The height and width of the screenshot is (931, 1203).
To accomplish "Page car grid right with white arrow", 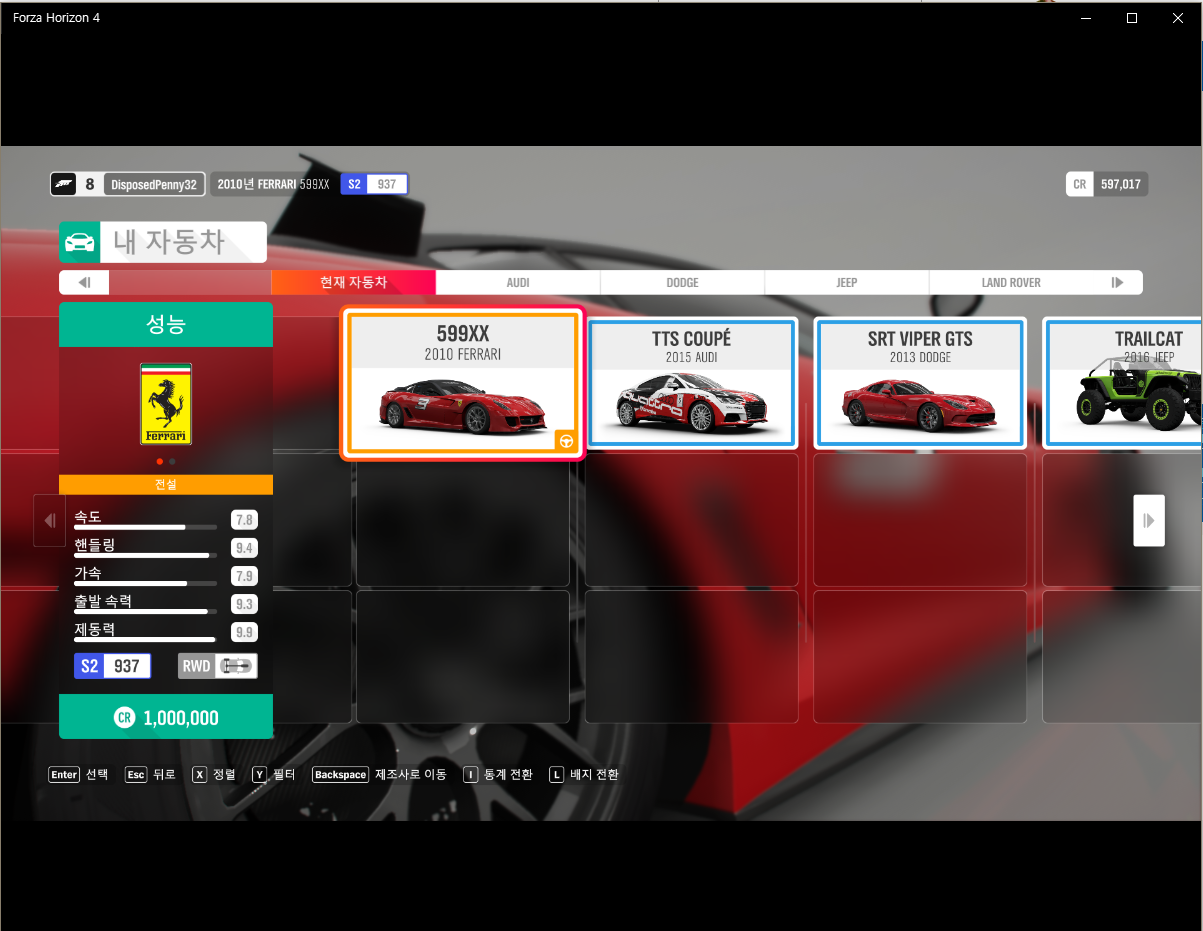I will pos(1149,520).
